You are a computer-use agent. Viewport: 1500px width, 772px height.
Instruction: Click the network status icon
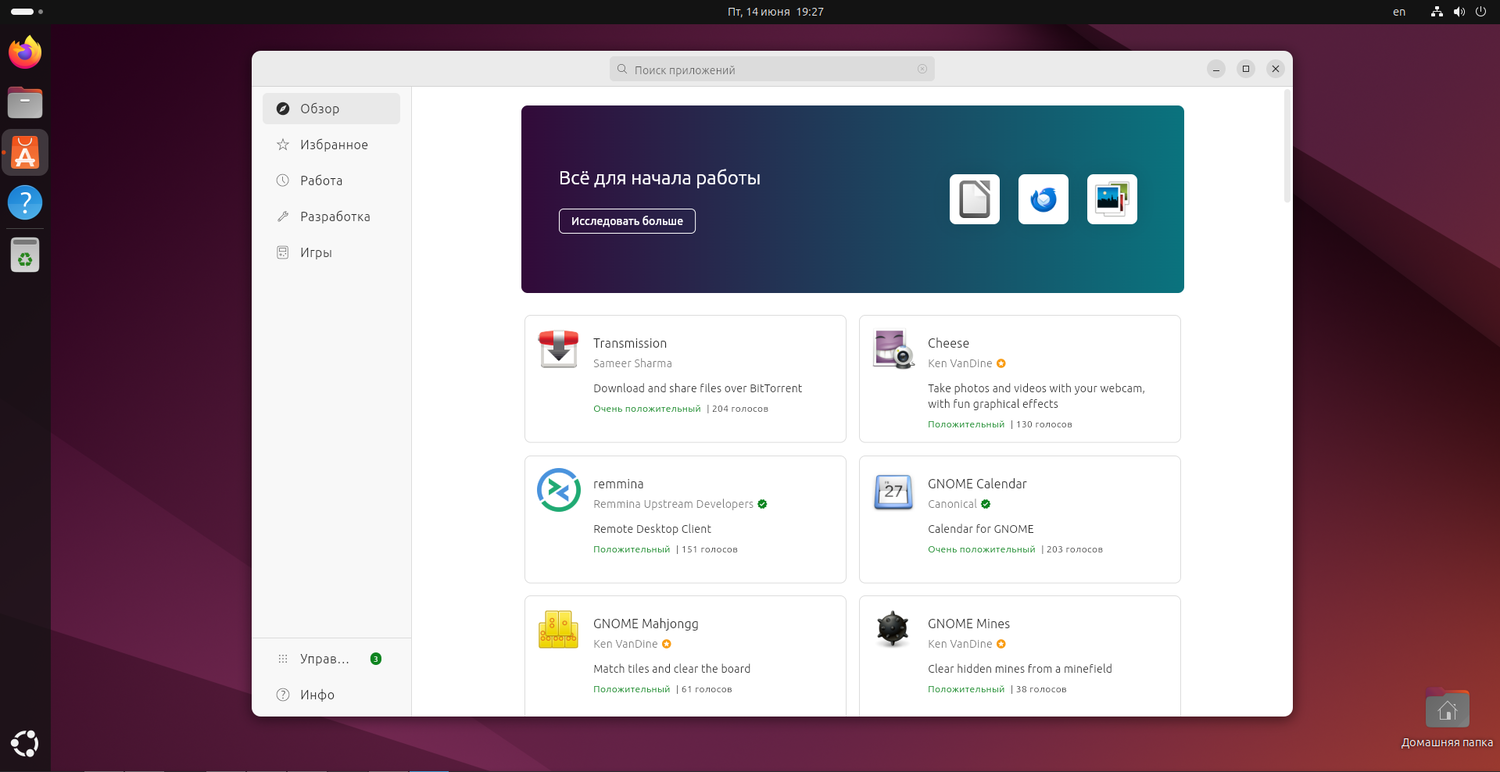pos(1436,12)
